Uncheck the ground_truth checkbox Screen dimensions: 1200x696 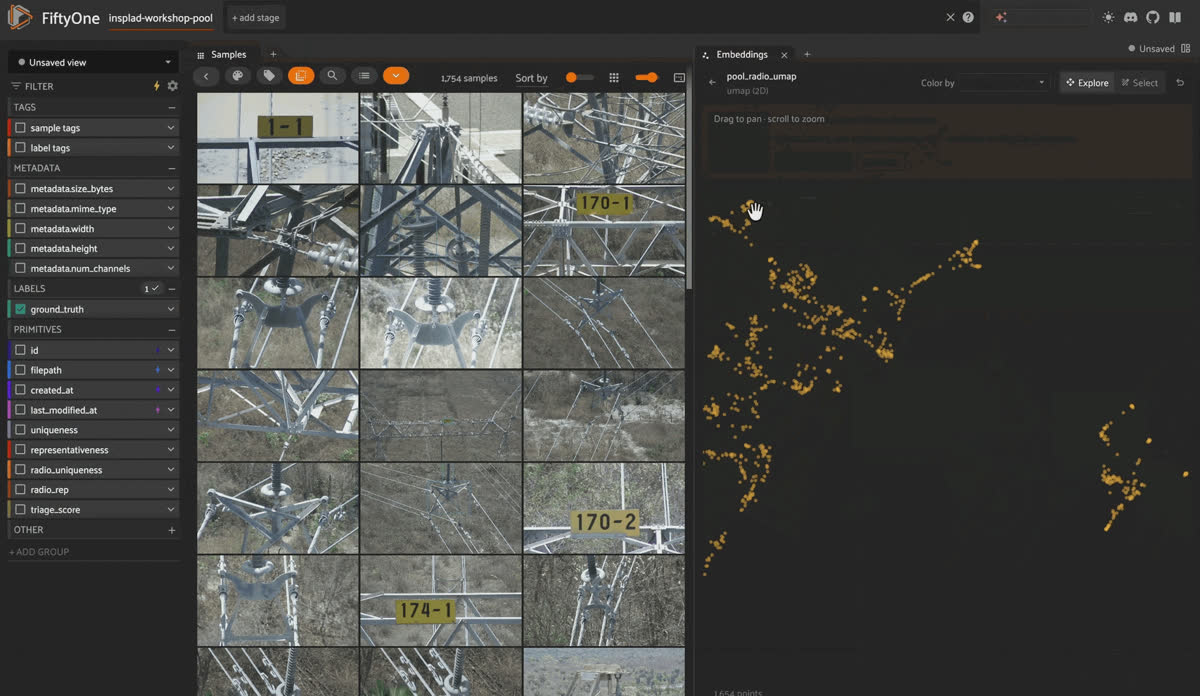[21, 309]
